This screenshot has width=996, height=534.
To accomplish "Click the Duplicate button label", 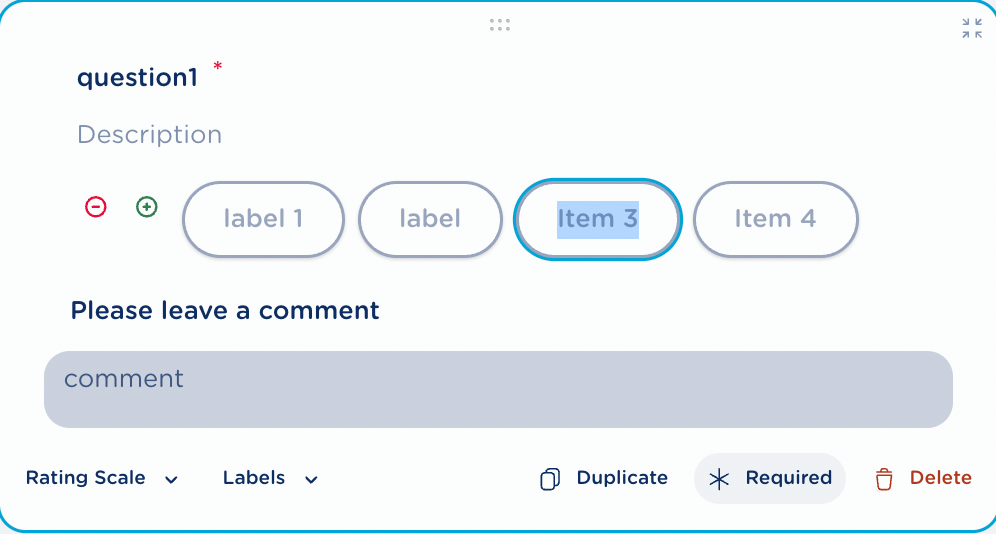I will coord(622,478).
